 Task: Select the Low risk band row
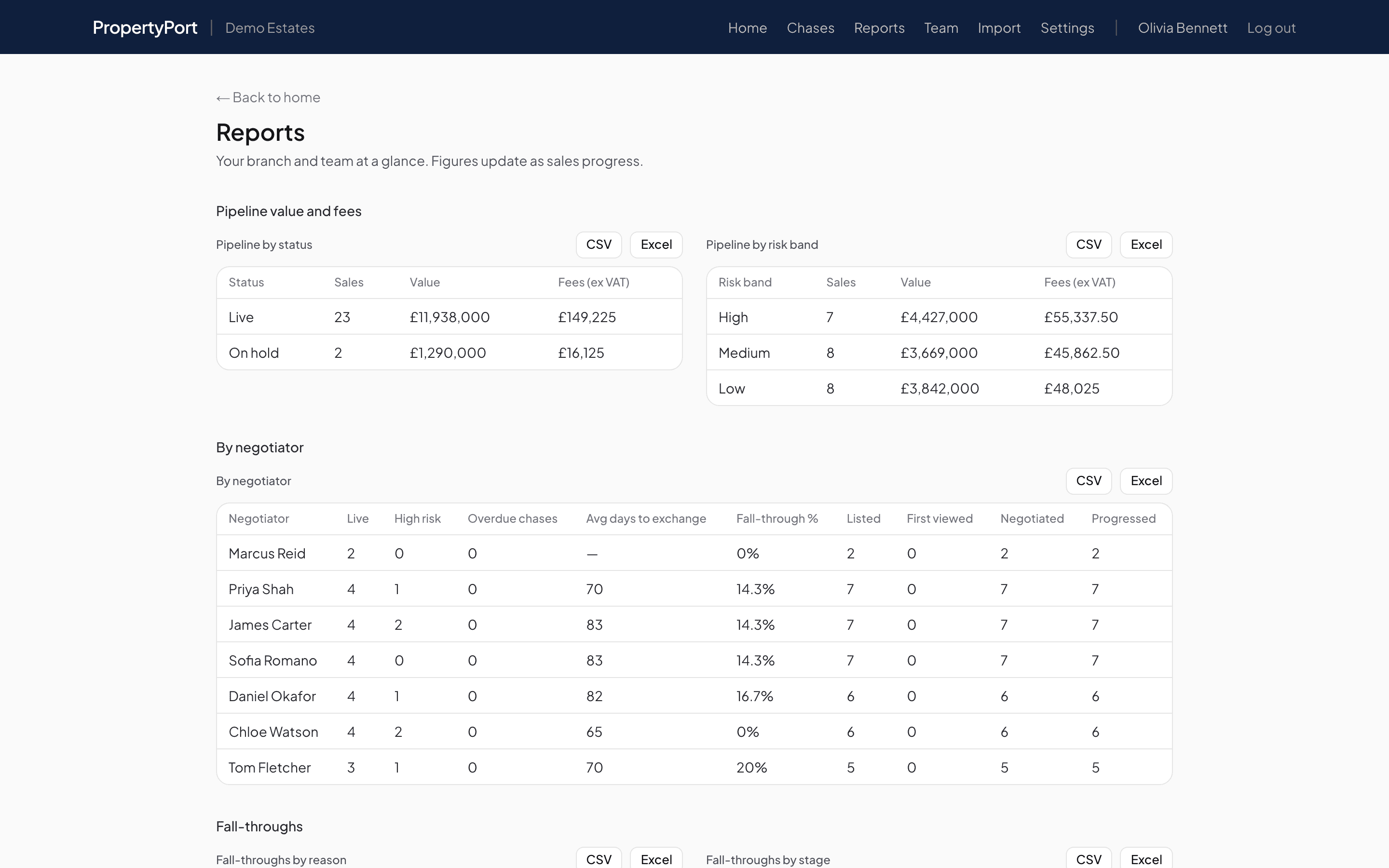(939, 388)
